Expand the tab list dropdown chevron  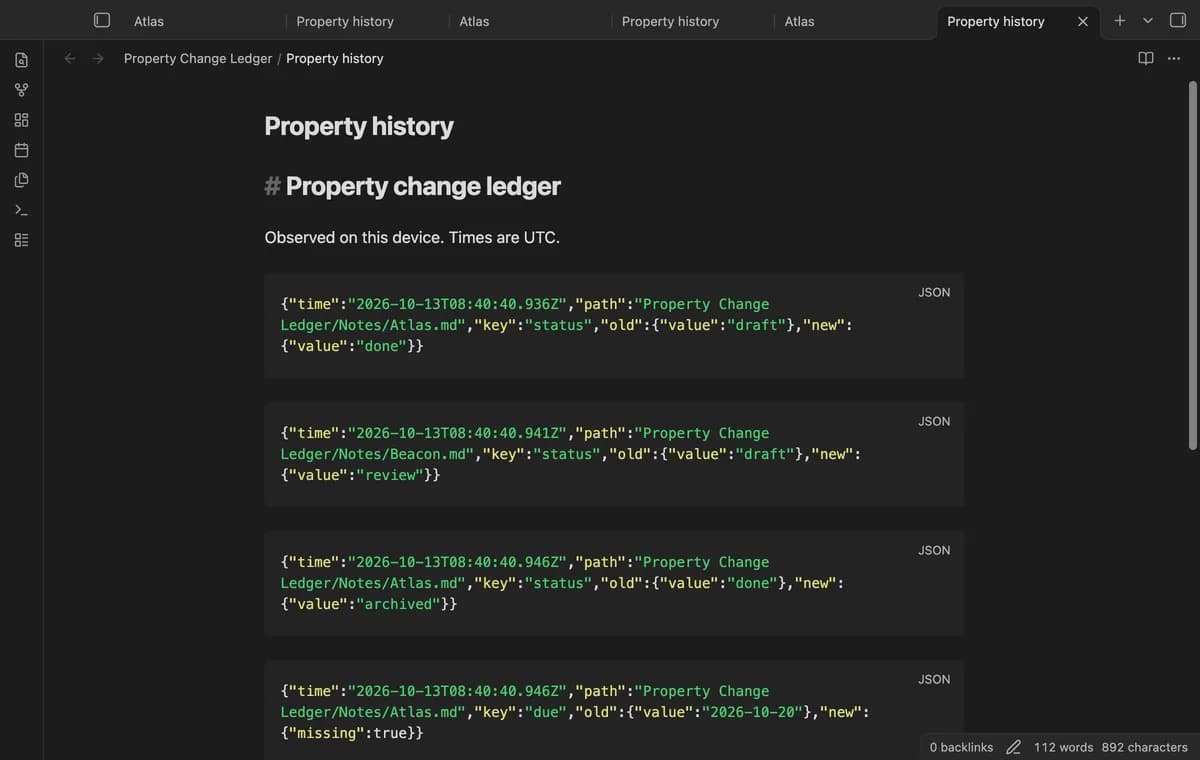click(1148, 20)
